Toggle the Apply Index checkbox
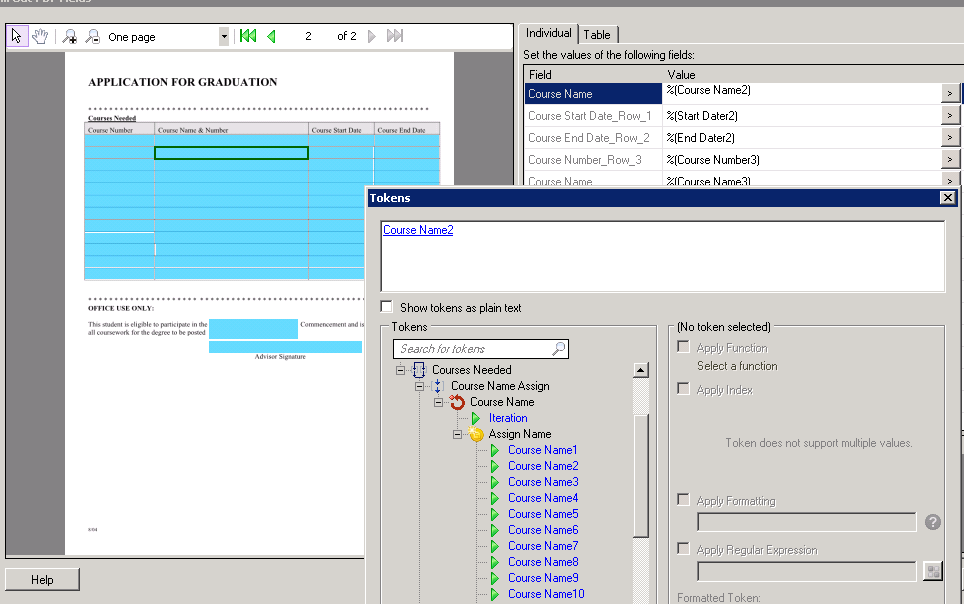This screenshot has height=604, width=964. (x=683, y=389)
